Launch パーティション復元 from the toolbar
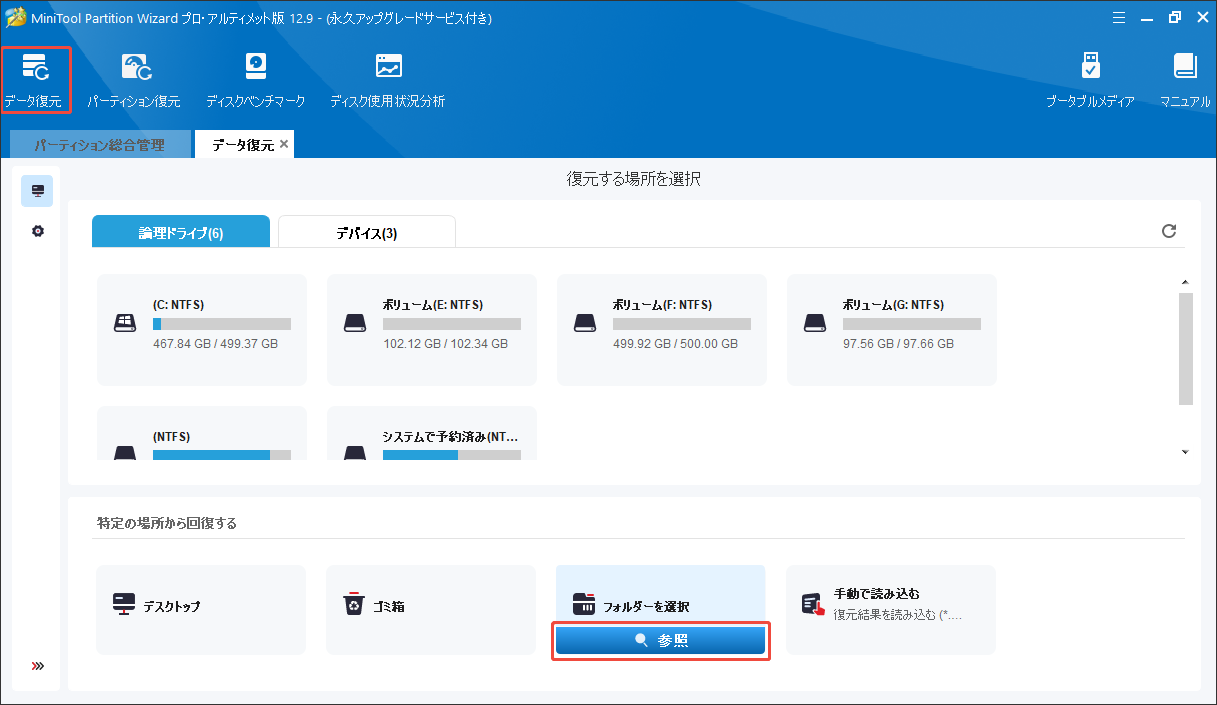 pyautogui.click(x=134, y=80)
